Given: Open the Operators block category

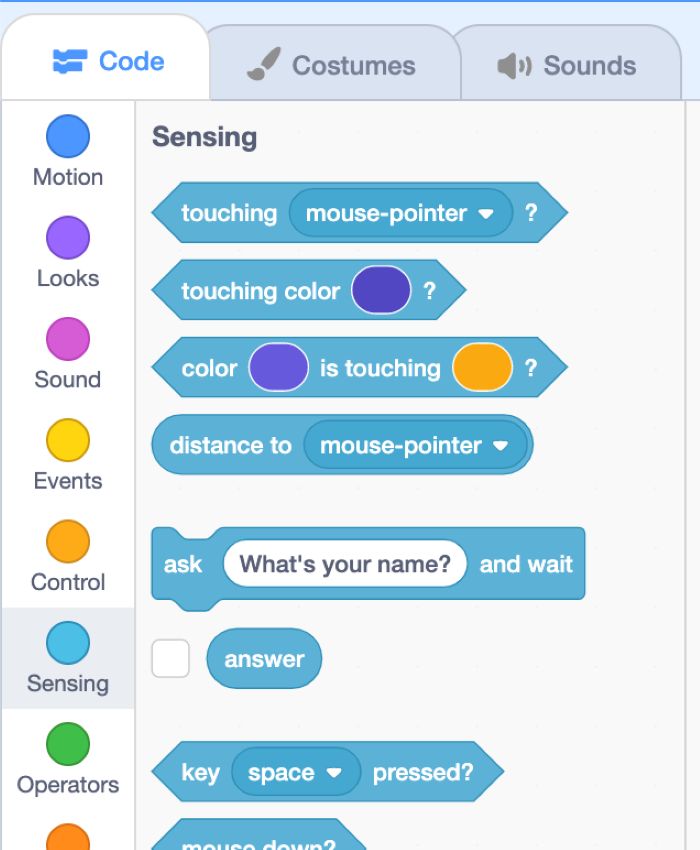Looking at the screenshot, I should coord(68,744).
